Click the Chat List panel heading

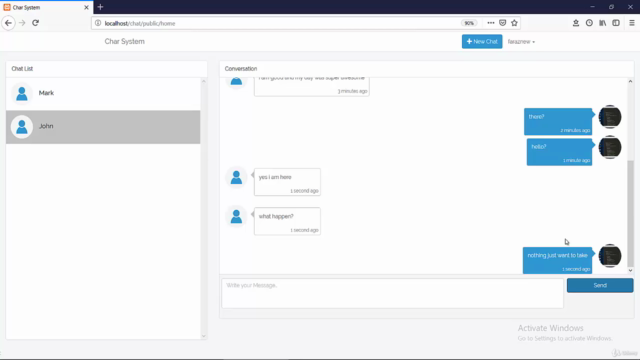22,69
